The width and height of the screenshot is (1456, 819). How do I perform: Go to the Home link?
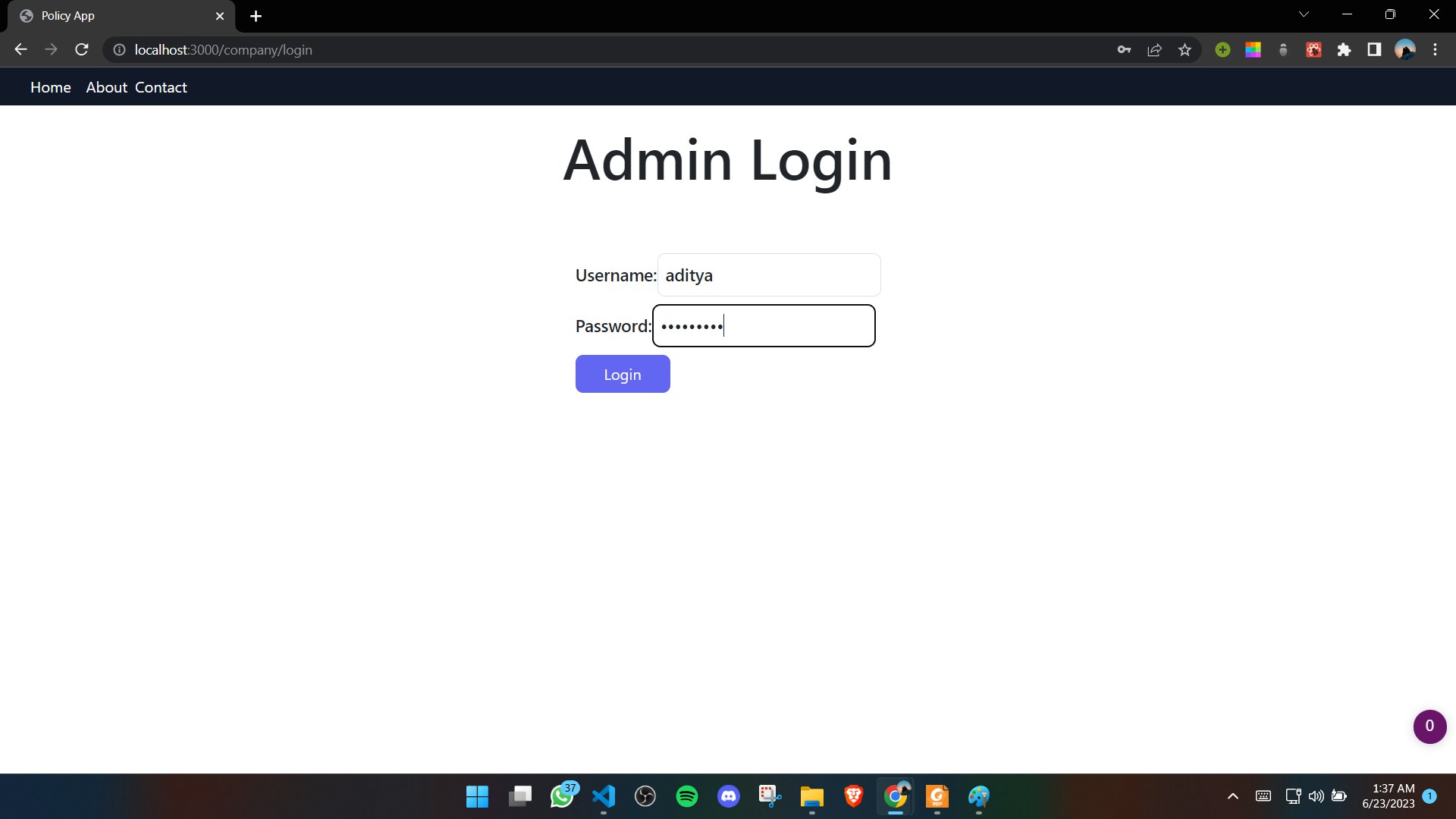pos(50,87)
